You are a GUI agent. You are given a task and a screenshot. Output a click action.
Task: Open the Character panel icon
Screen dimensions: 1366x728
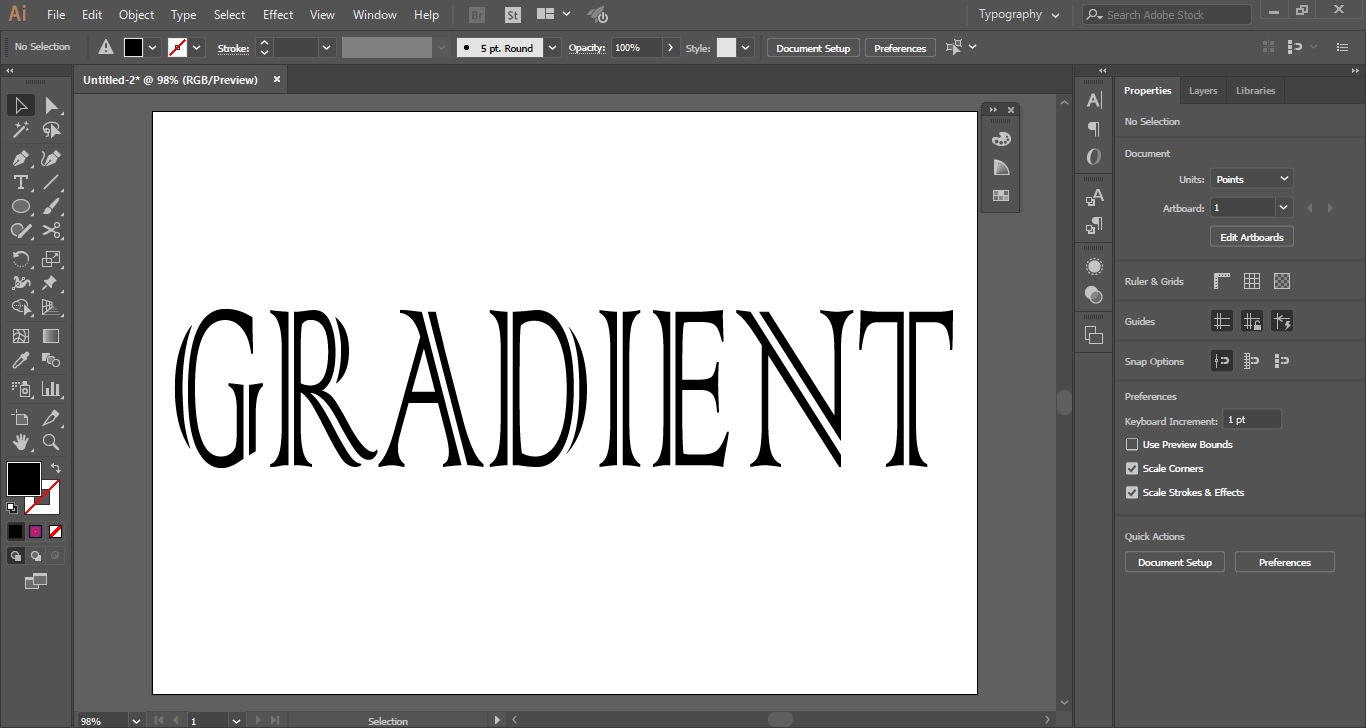(x=1094, y=100)
